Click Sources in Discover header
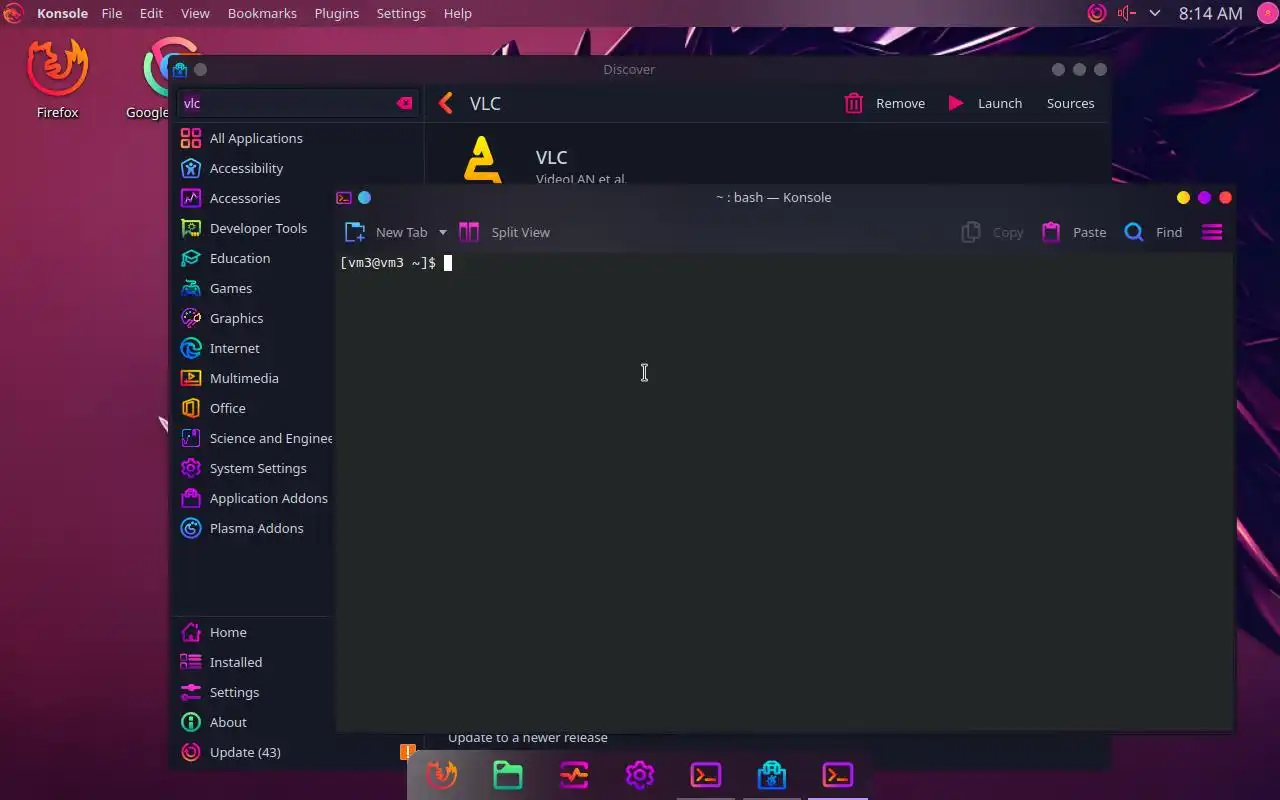1280x800 pixels. pyautogui.click(x=1070, y=103)
